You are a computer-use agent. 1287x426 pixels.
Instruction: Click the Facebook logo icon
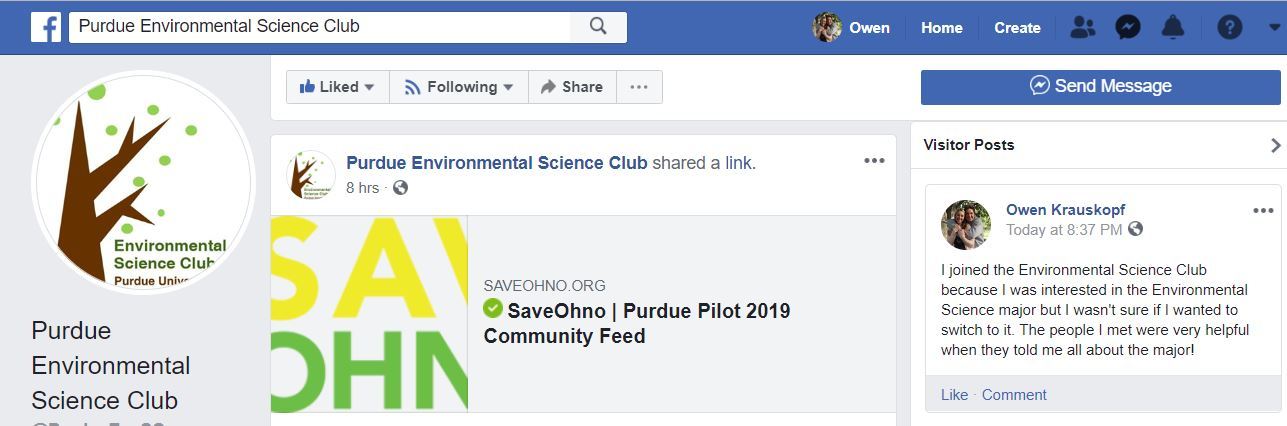46,27
